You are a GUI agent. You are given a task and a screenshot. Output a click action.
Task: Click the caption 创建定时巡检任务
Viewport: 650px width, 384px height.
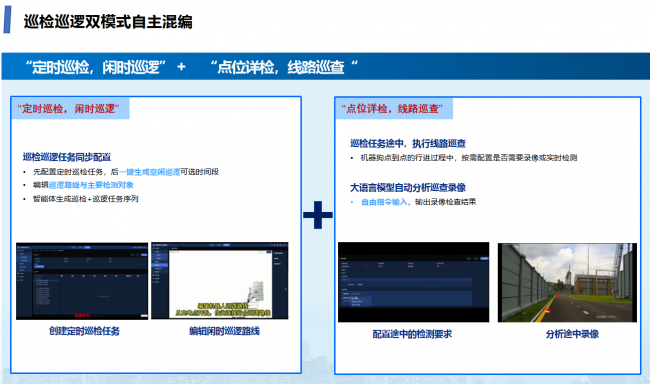pos(84,331)
